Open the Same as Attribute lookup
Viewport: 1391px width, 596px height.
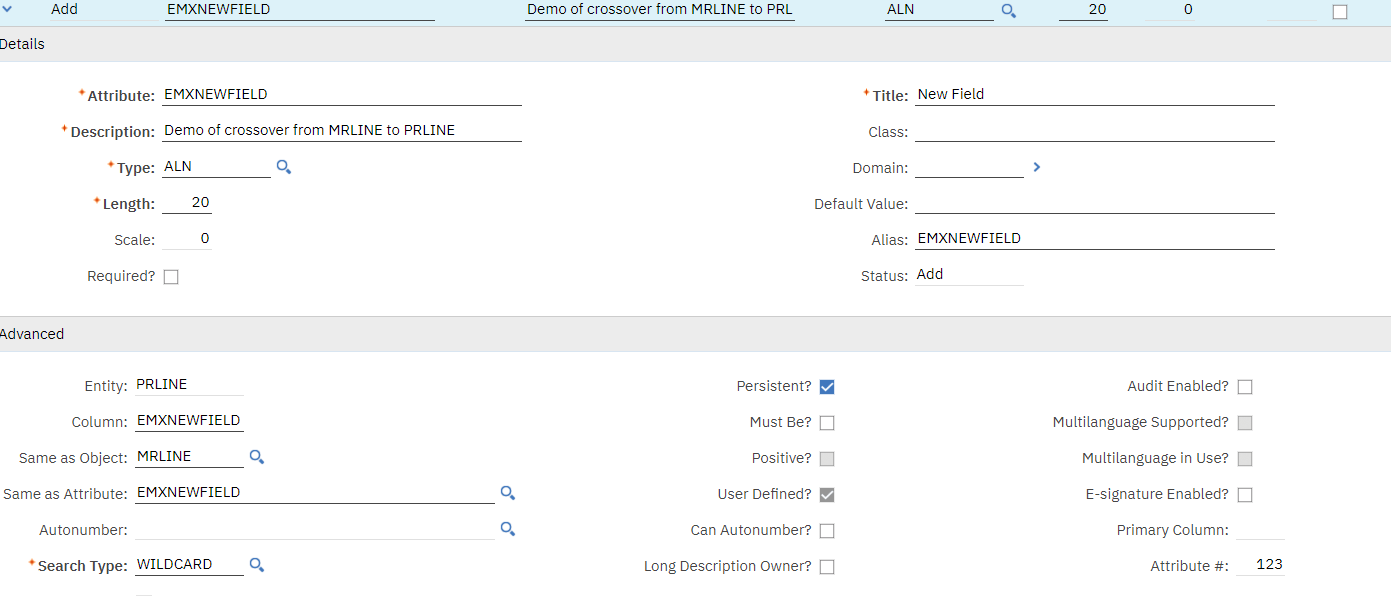click(x=508, y=493)
